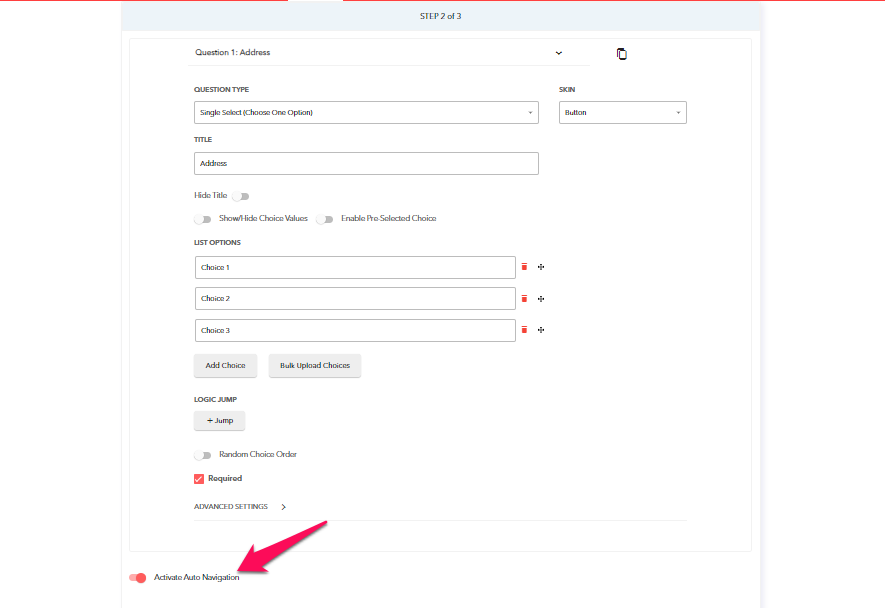Image resolution: width=885 pixels, height=608 pixels.
Task: Click the move handle next to Choice 1
Action: pos(541,267)
